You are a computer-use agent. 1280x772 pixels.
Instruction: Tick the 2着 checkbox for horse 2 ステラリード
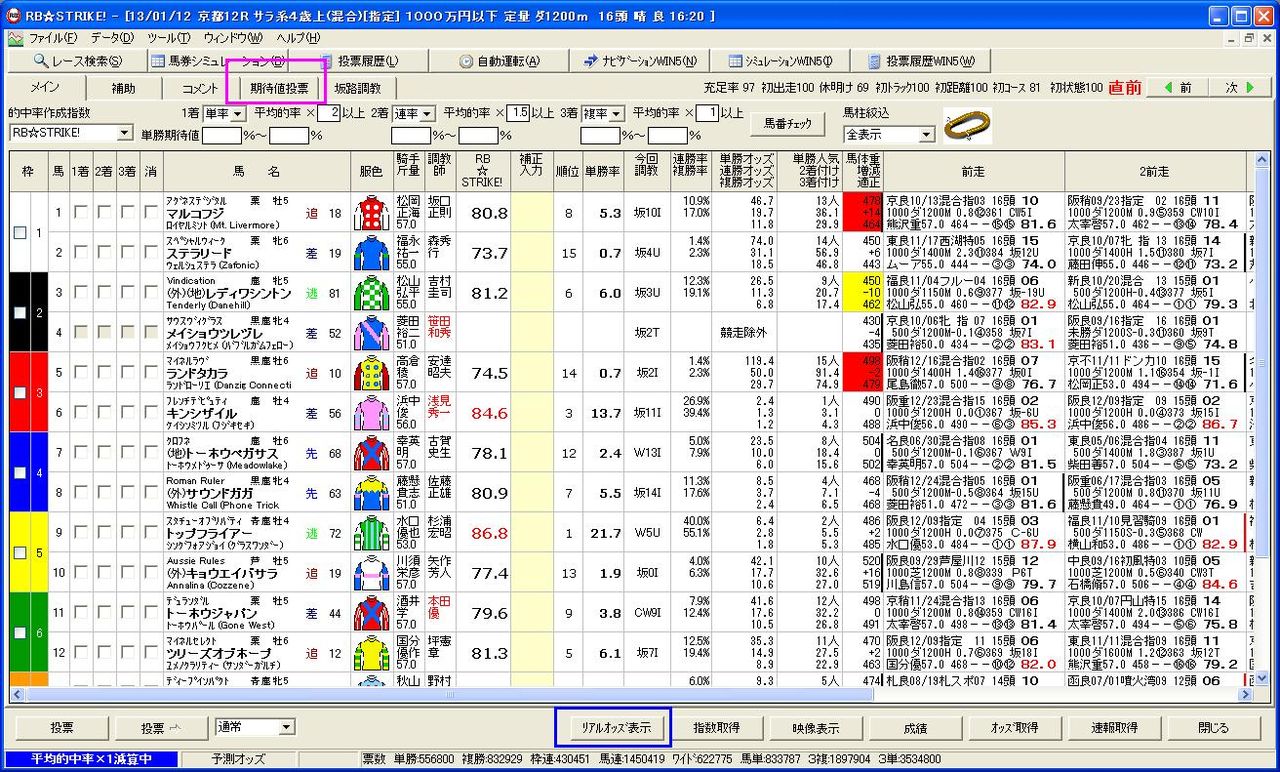104,252
